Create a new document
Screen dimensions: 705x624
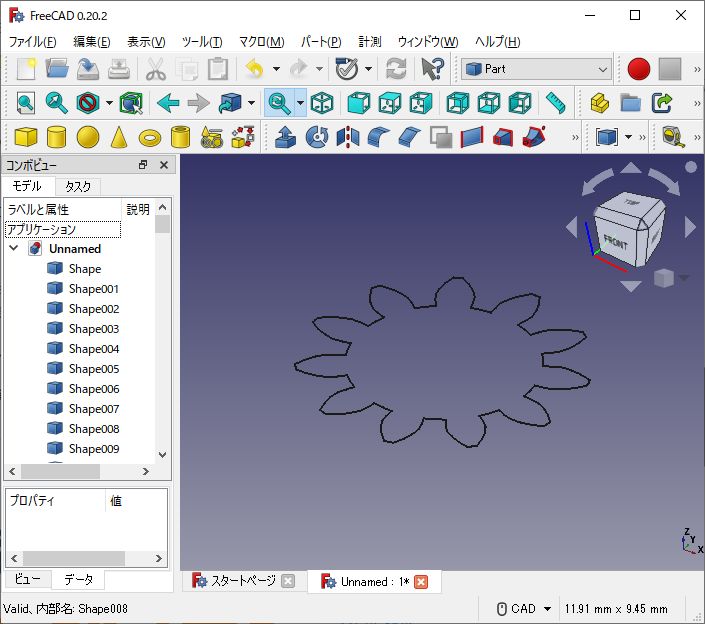pos(26,69)
